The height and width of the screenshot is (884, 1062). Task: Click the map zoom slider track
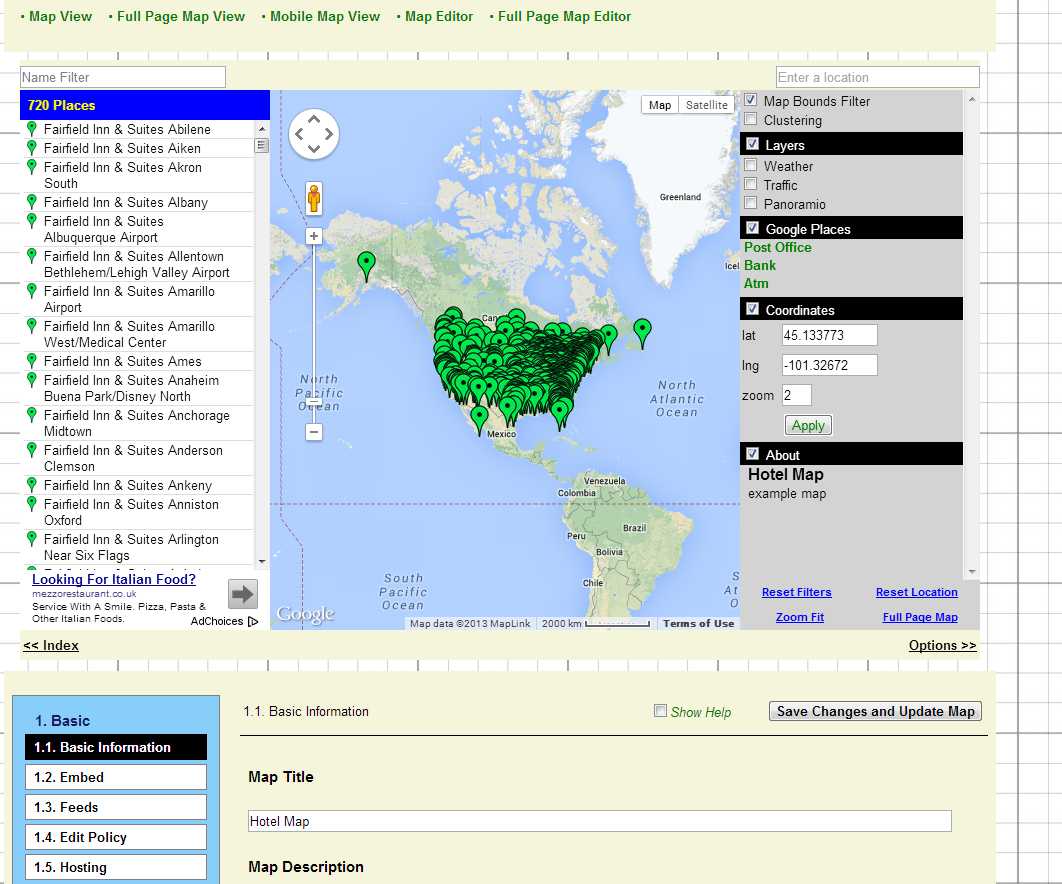coord(314,332)
